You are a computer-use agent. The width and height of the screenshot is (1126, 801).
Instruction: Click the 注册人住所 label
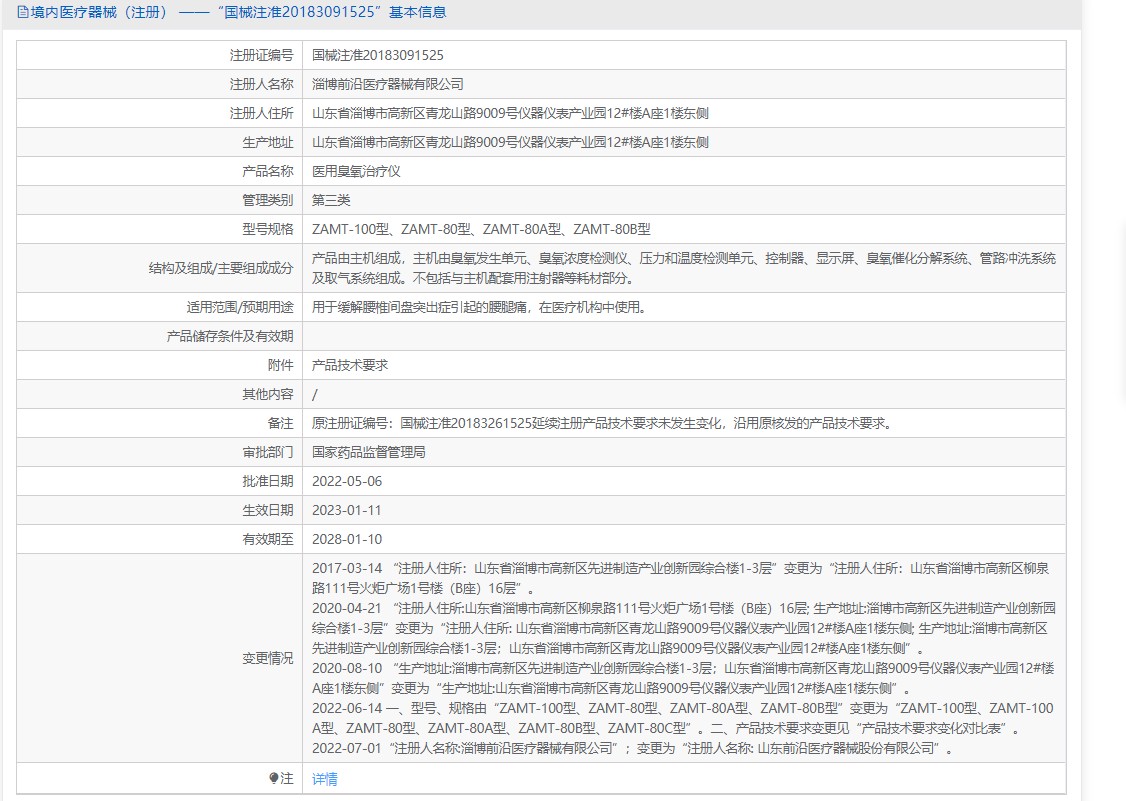click(x=261, y=114)
